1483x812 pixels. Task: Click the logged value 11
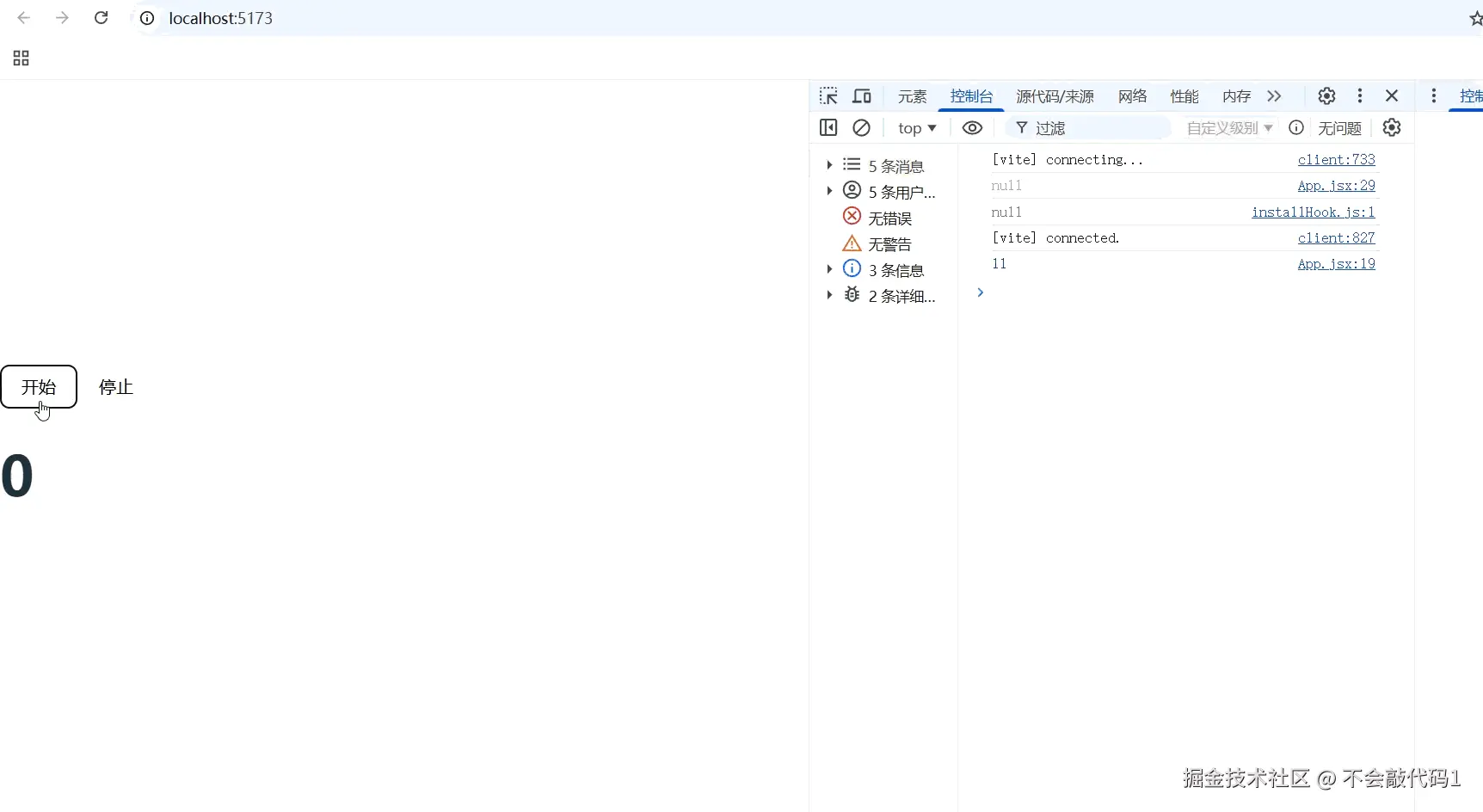[999, 263]
